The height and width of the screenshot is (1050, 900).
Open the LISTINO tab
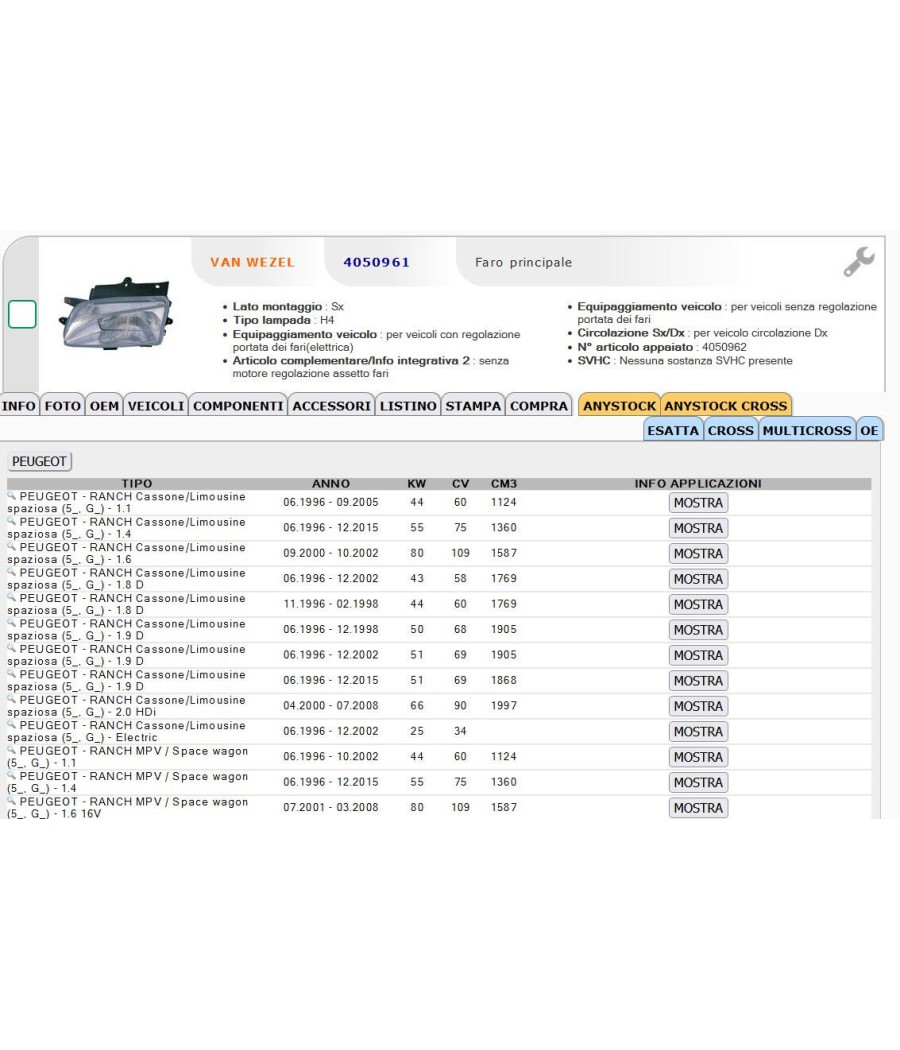pyautogui.click(x=408, y=406)
